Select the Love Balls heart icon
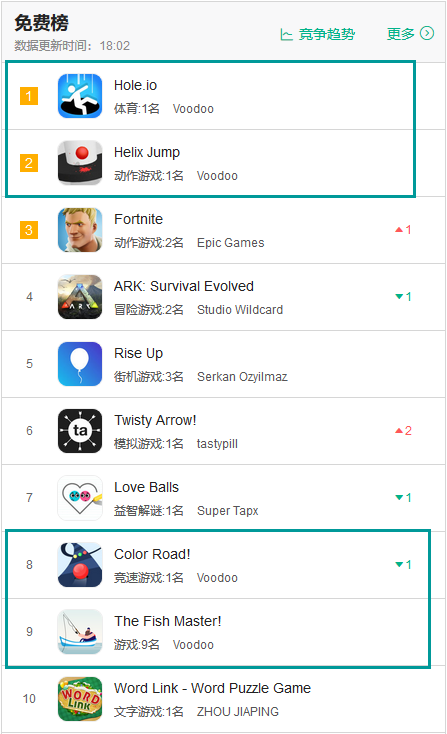 tap(80, 498)
